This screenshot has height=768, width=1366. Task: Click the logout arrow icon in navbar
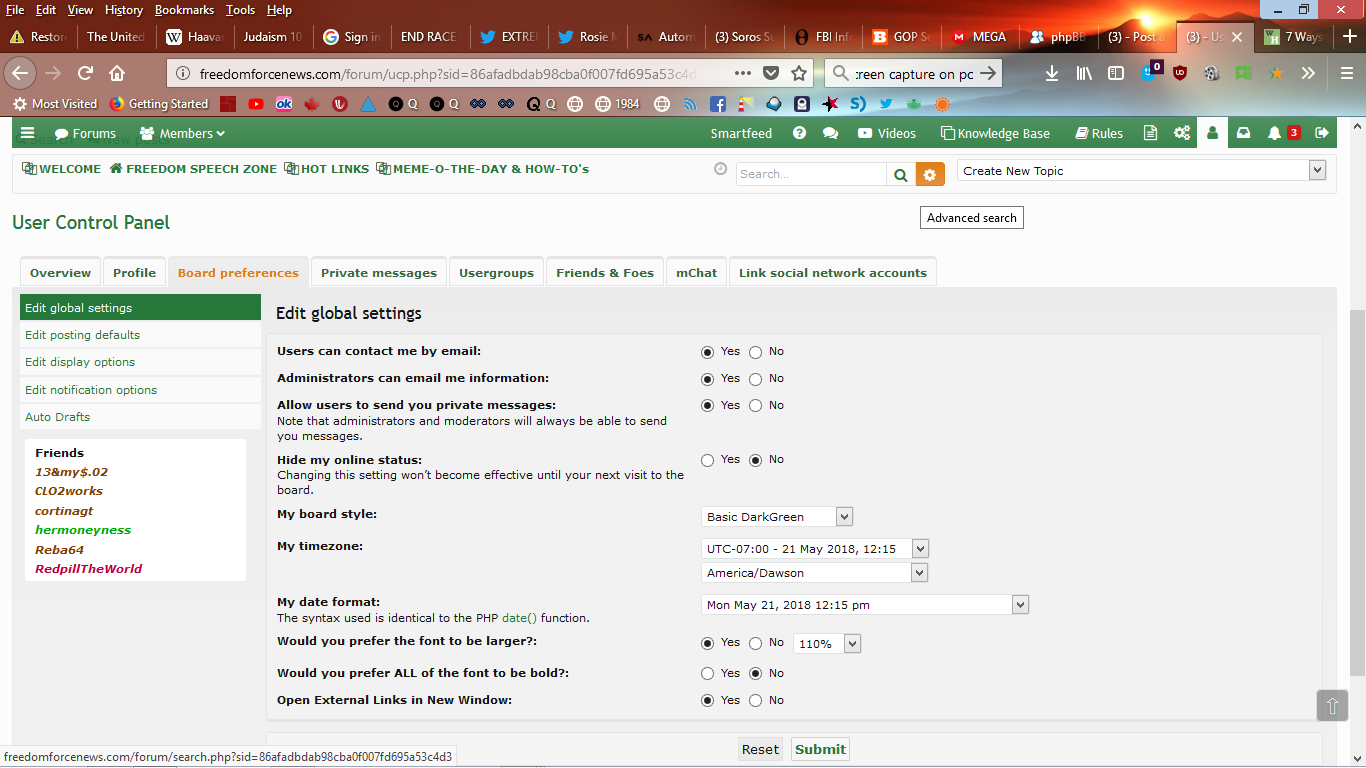(x=1322, y=133)
